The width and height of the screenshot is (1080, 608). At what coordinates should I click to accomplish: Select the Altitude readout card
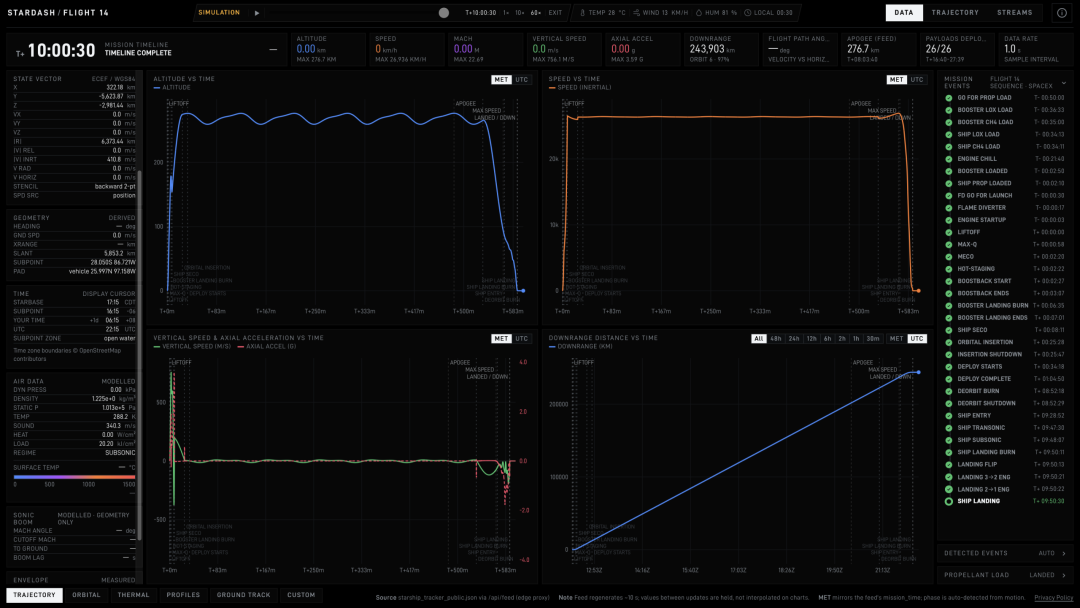(x=329, y=49)
